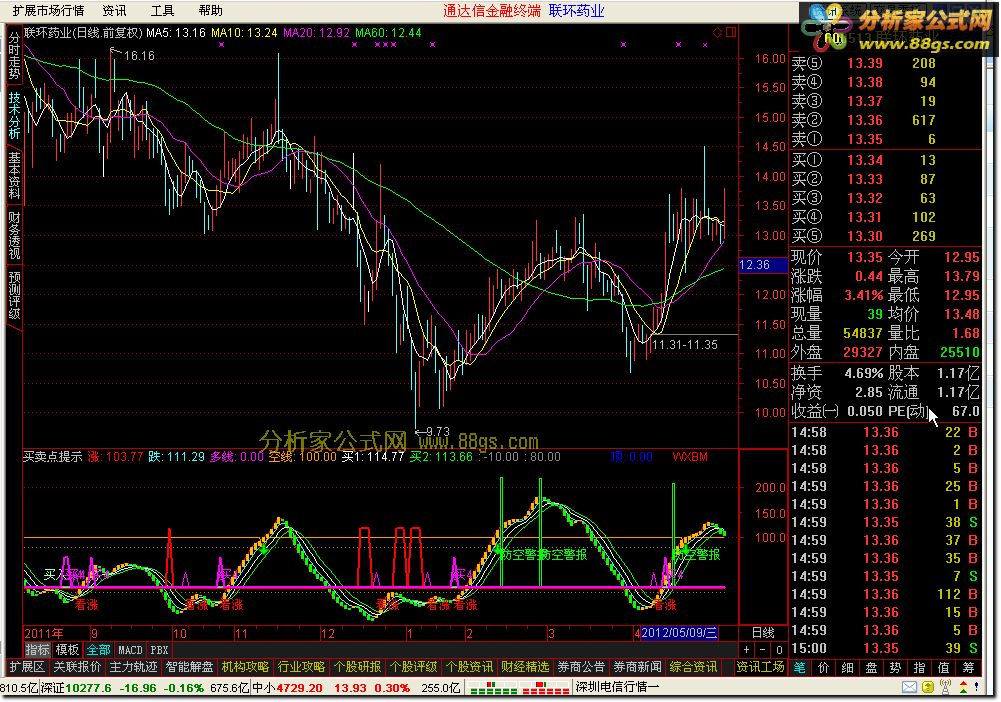Viewport: 1001px width, 702px height.
Task: Click the mail envelope status icon
Action: click(909, 687)
